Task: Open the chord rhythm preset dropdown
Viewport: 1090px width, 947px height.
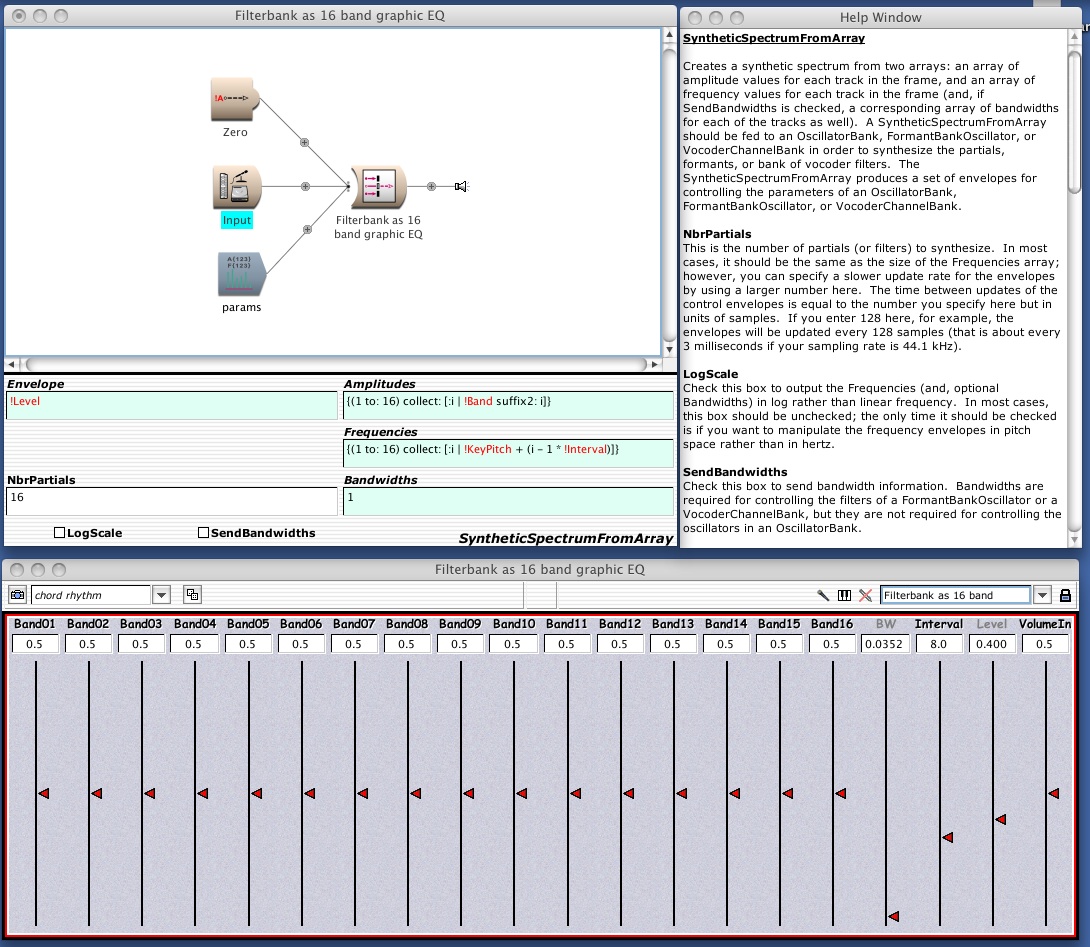Action: click(161, 595)
